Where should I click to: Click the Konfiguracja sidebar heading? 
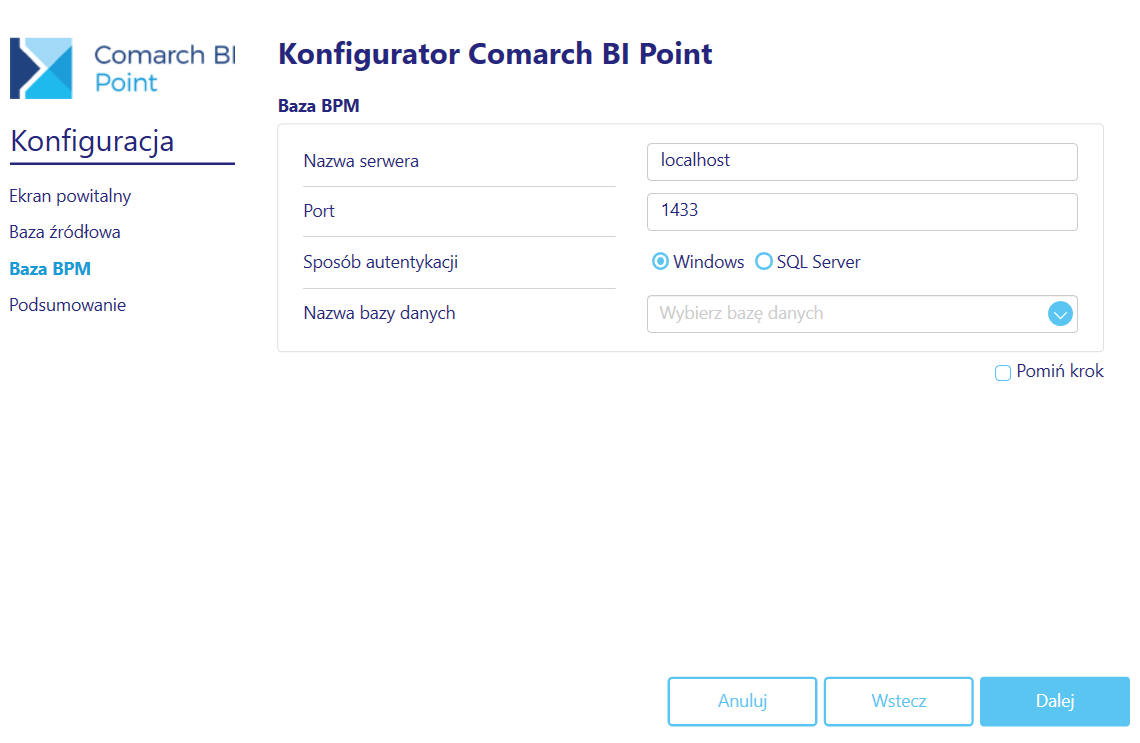pos(92,141)
